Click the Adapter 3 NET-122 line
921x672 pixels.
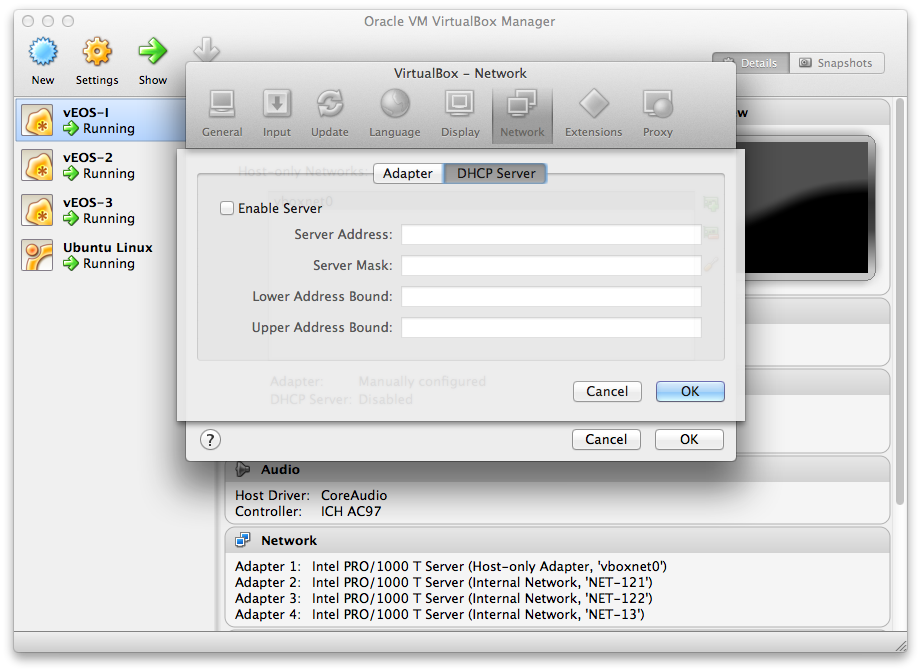443,598
